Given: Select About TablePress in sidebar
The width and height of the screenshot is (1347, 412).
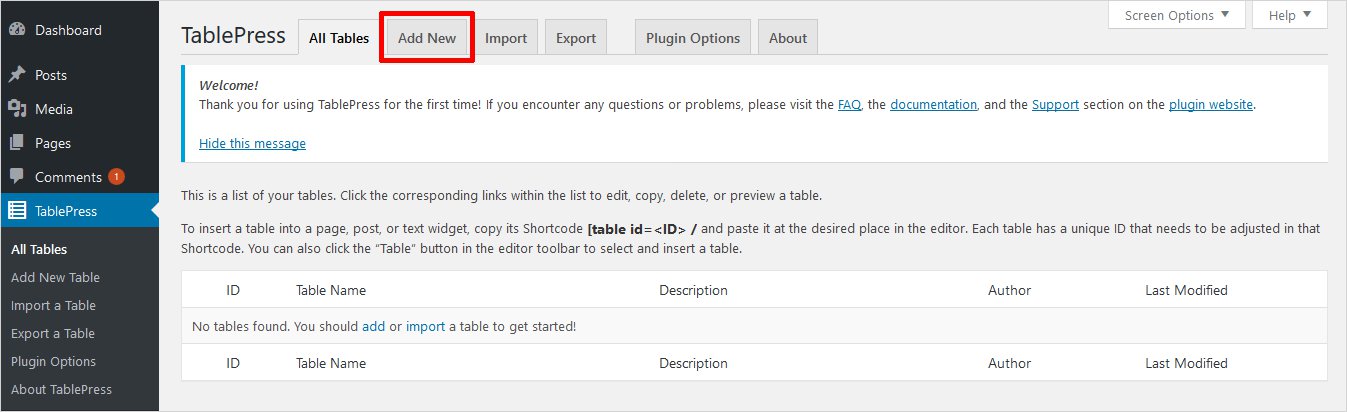Looking at the screenshot, I should (x=61, y=389).
